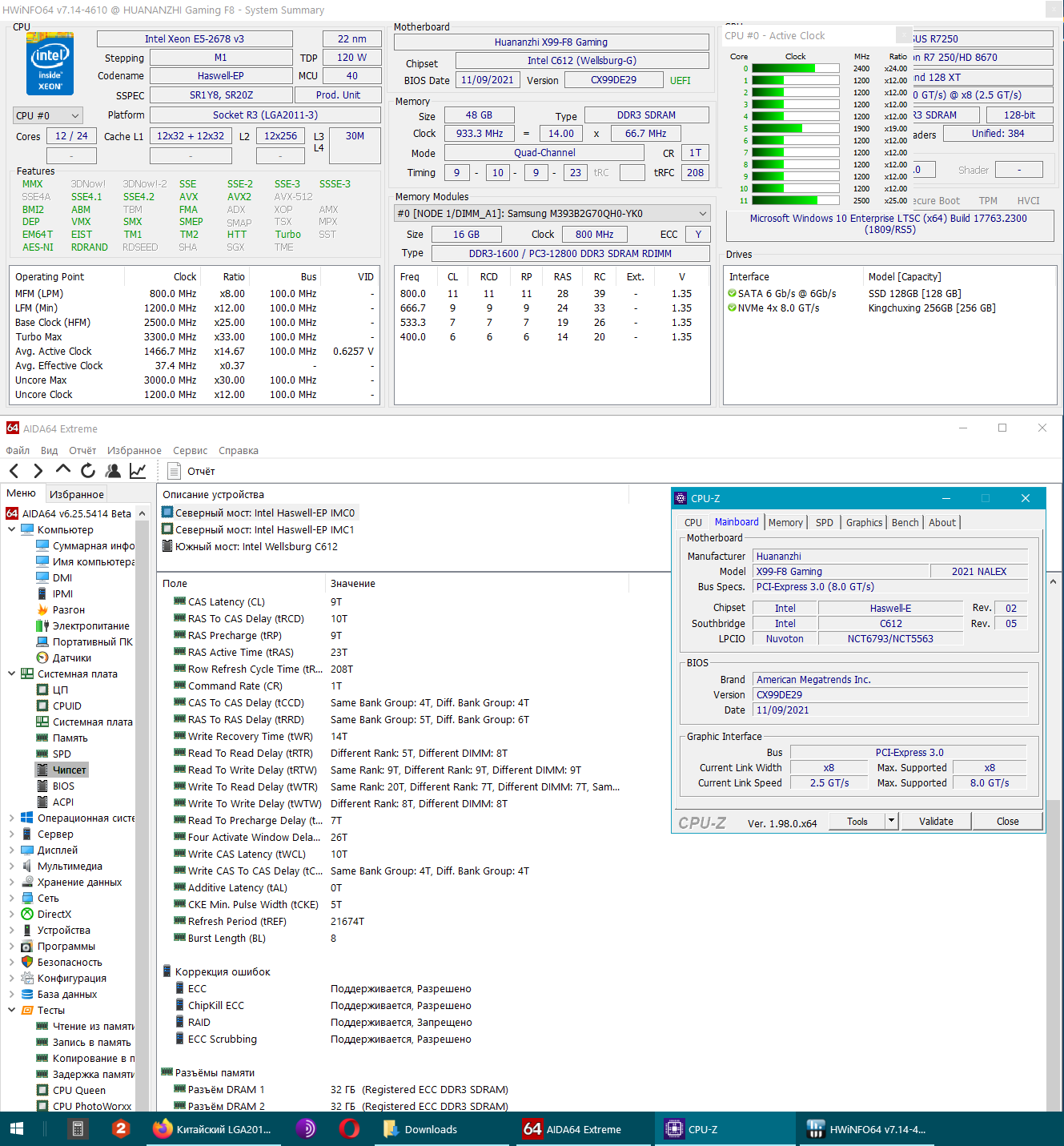This screenshot has height=1146, width=1064.
Task: Switch to the Избранное tab in AIDA64
Action: coord(77,494)
